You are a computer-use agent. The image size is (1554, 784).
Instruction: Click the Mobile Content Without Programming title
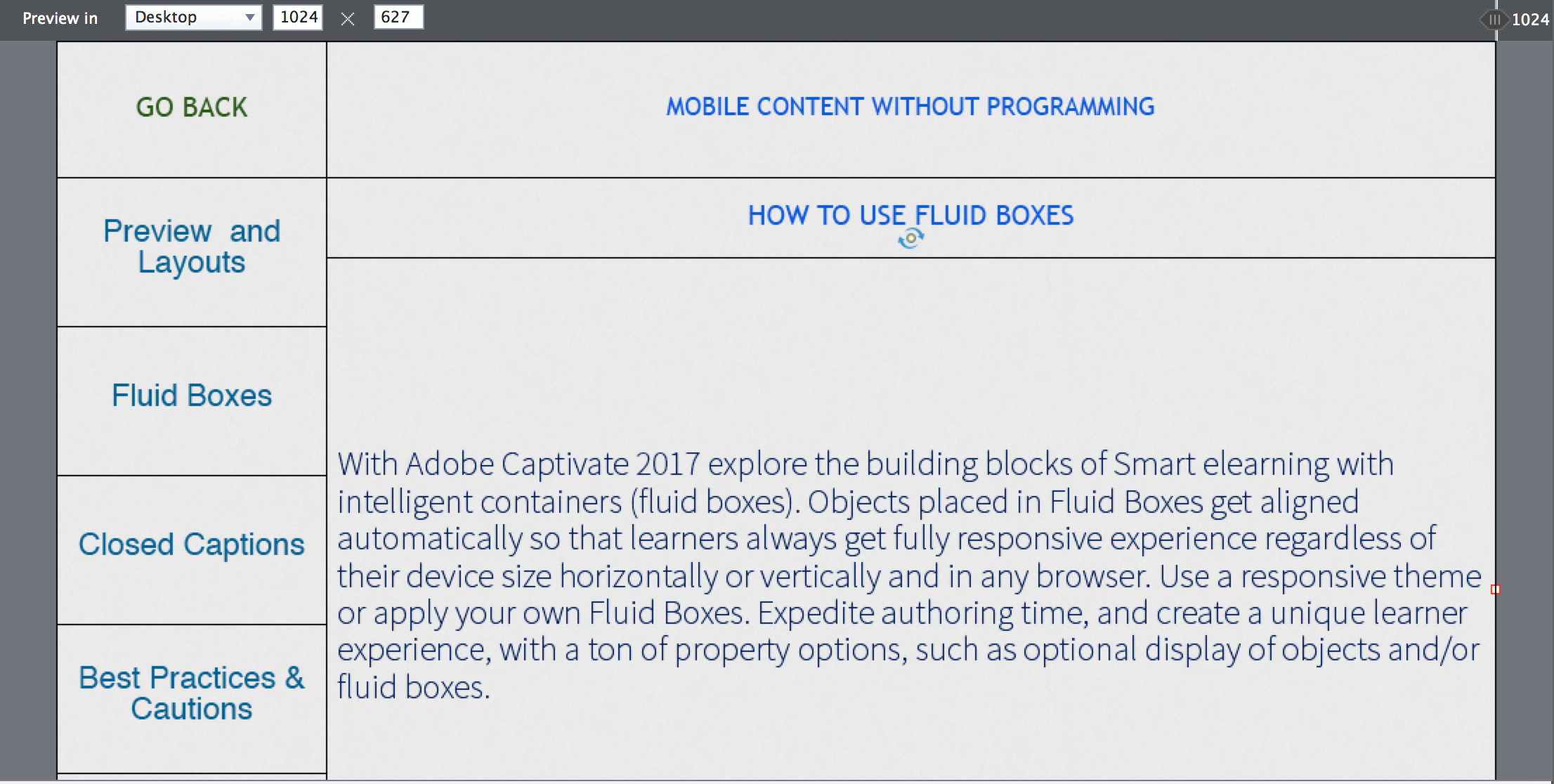(910, 107)
